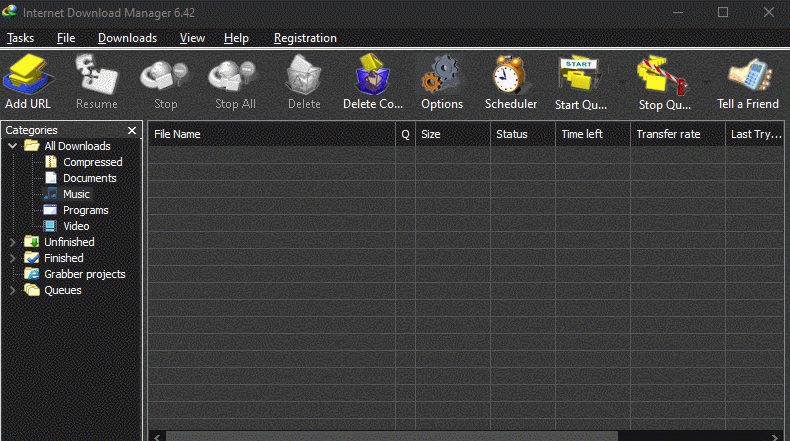This screenshot has width=790, height=441.
Task: Click the Video category film icon
Action: pyautogui.click(x=50, y=226)
